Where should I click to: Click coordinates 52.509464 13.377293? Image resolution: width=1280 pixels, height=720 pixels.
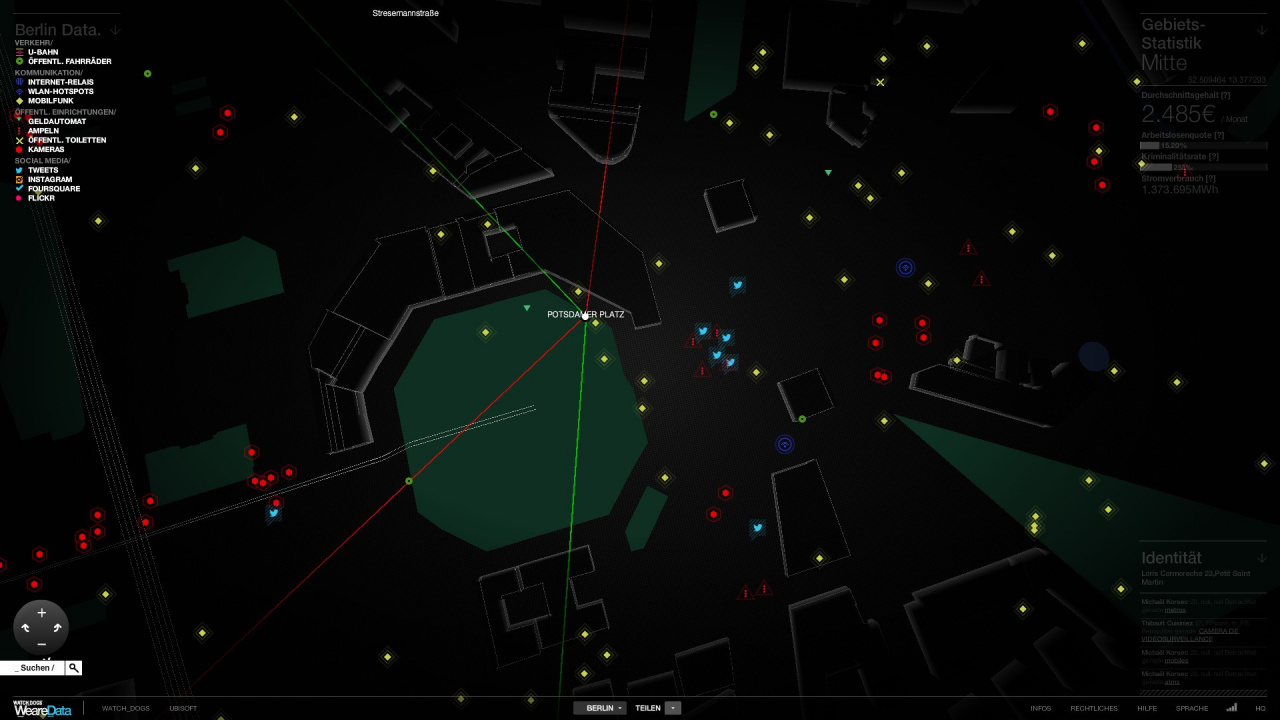pyautogui.click(x=1227, y=80)
